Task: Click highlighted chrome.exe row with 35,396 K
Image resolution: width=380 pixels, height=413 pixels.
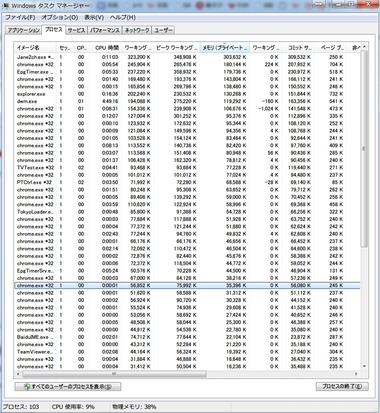Action: pos(187,285)
